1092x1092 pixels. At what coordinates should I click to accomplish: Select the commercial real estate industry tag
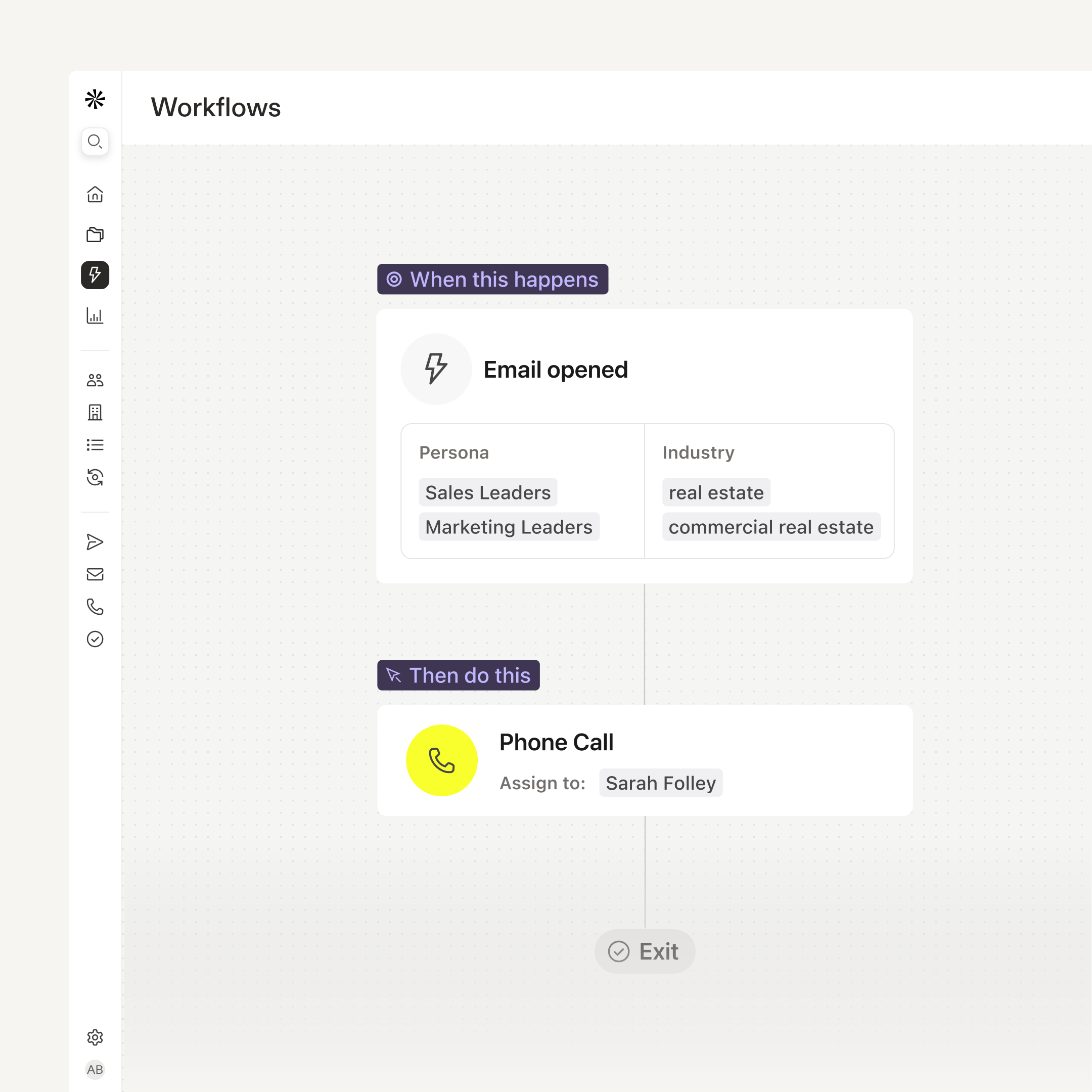tap(771, 526)
